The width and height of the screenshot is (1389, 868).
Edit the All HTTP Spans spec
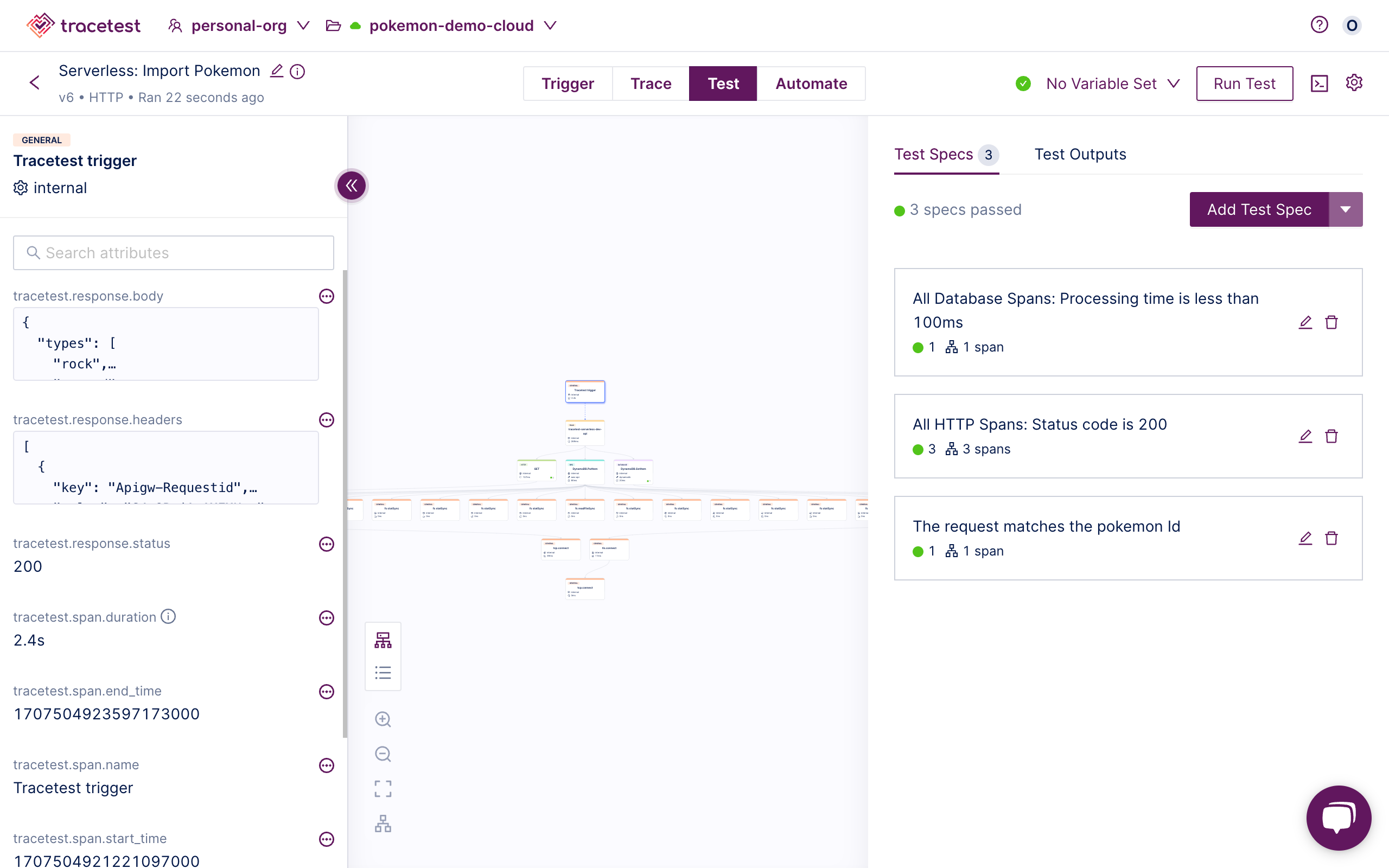click(x=1305, y=436)
